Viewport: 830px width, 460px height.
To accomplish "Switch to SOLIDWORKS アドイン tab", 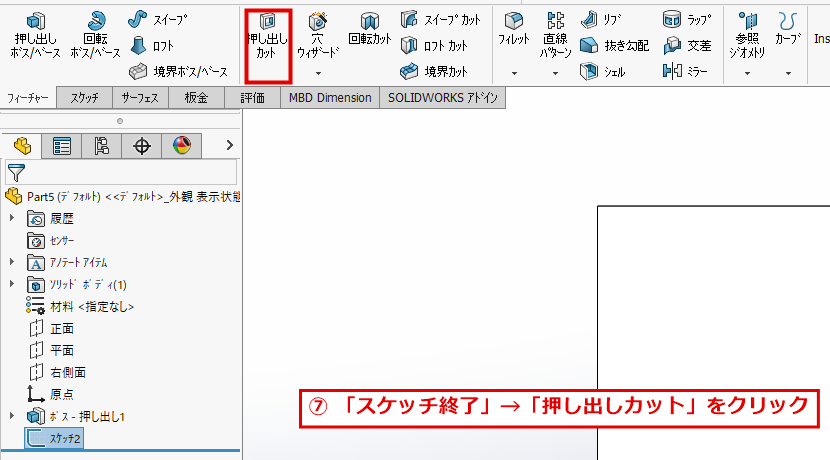I will (x=443, y=98).
